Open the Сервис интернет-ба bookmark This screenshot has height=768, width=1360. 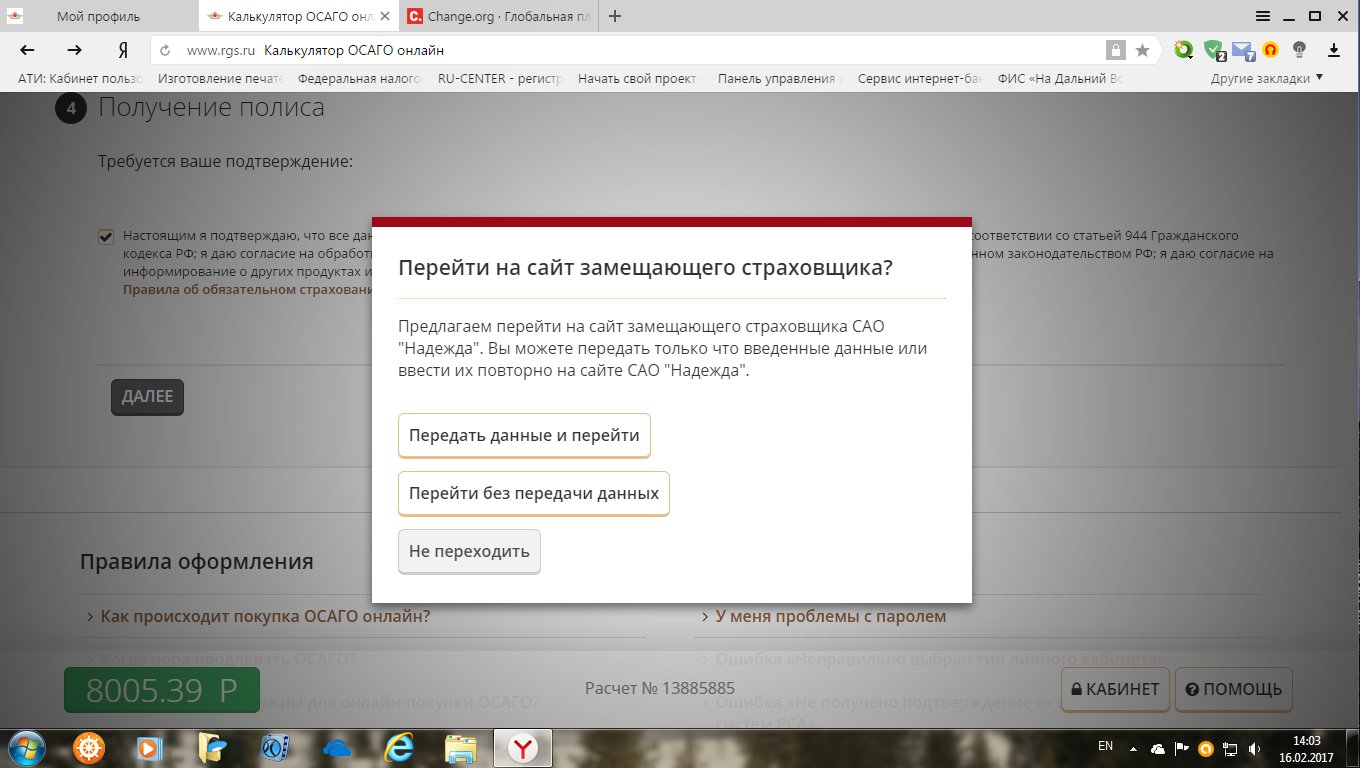pyautogui.click(x=921, y=79)
